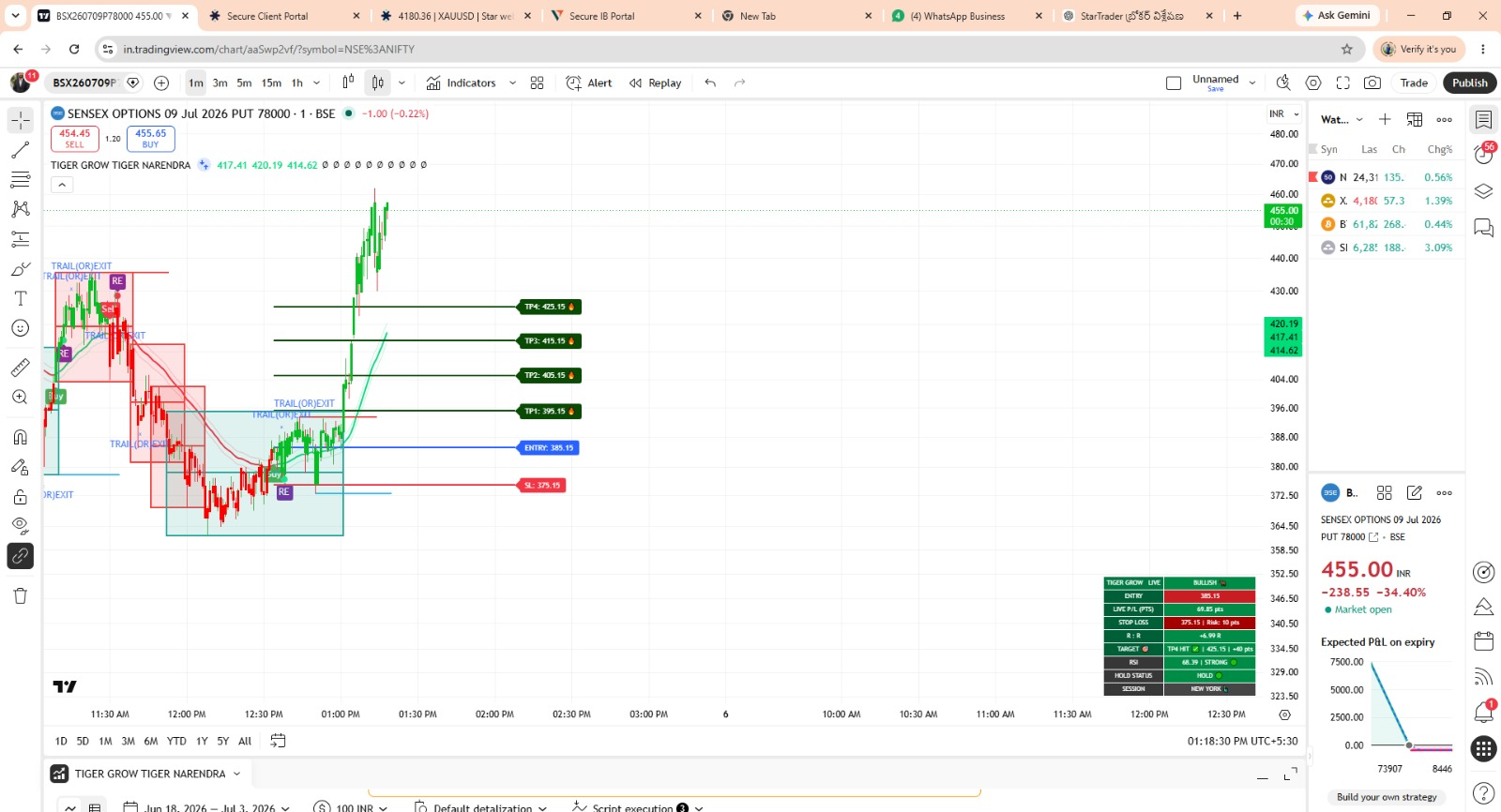
Task: Open Ask Gemini in the browser toolbar
Action: pyautogui.click(x=1338, y=15)
